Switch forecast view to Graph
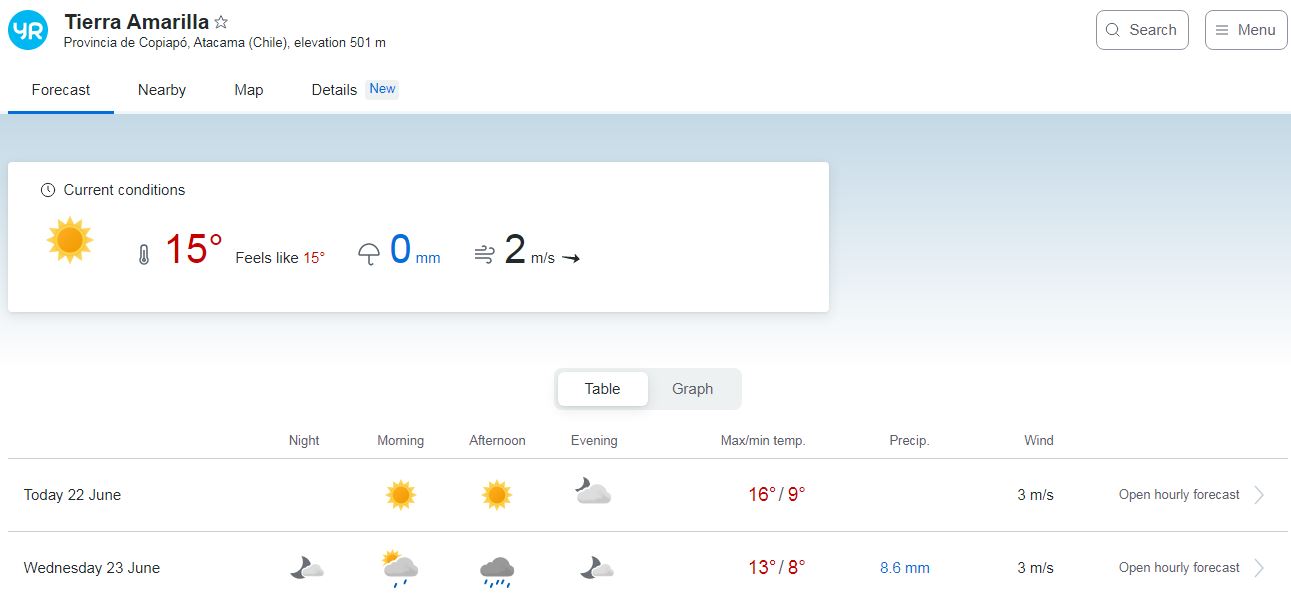 [692, 389]
